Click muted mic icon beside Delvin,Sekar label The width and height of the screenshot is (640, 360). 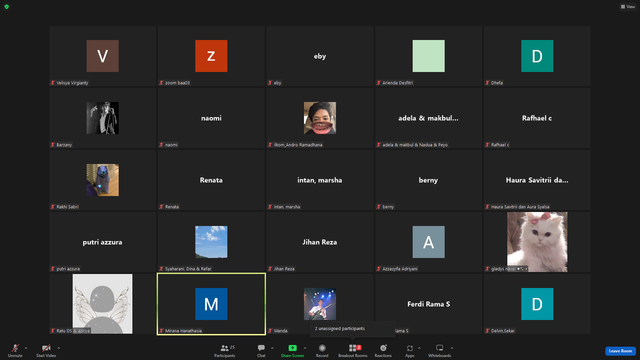487,331
